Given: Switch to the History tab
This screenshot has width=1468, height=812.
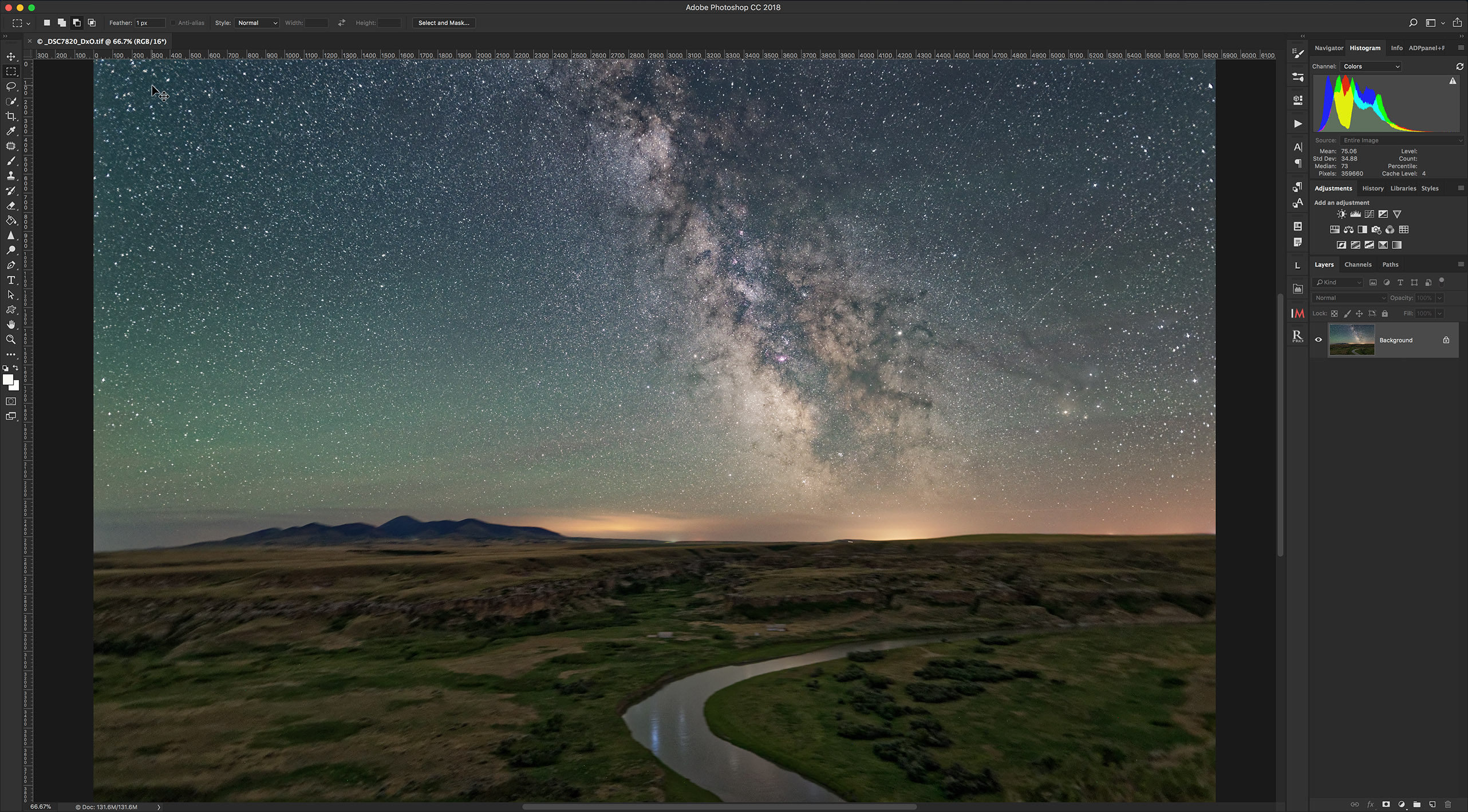Looking at the screenshot, I should coord(1372,188).
